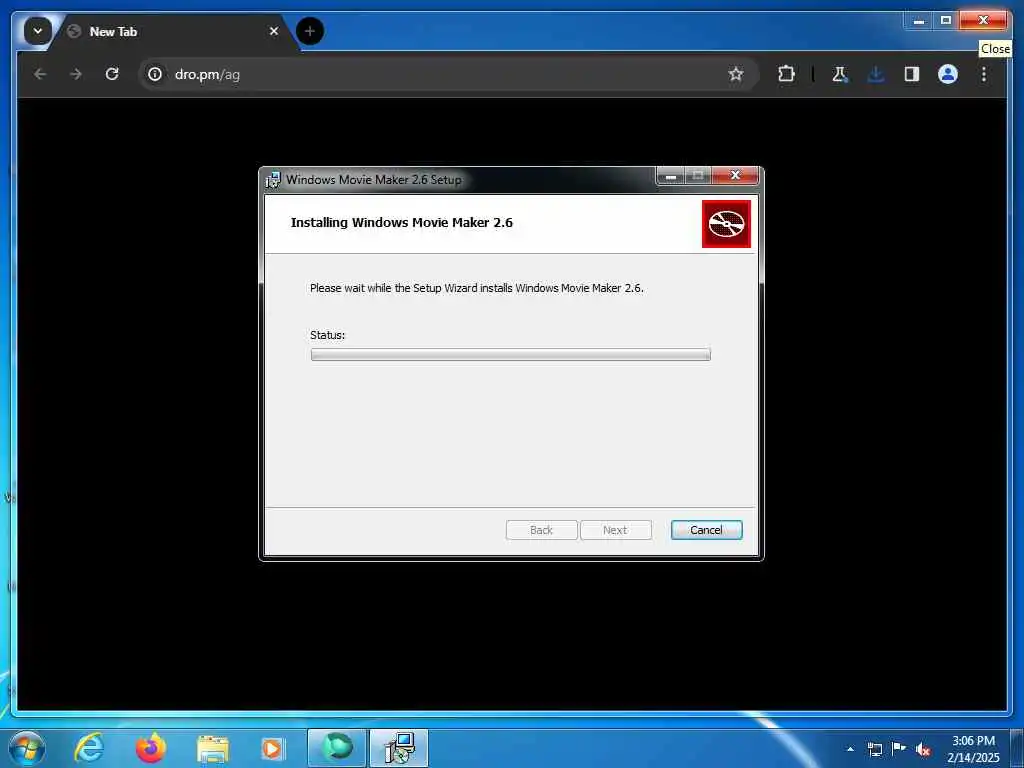The image size is (1024, 768).
Task: Switch to the installer taskbar button
Action: tap(399, 748)
